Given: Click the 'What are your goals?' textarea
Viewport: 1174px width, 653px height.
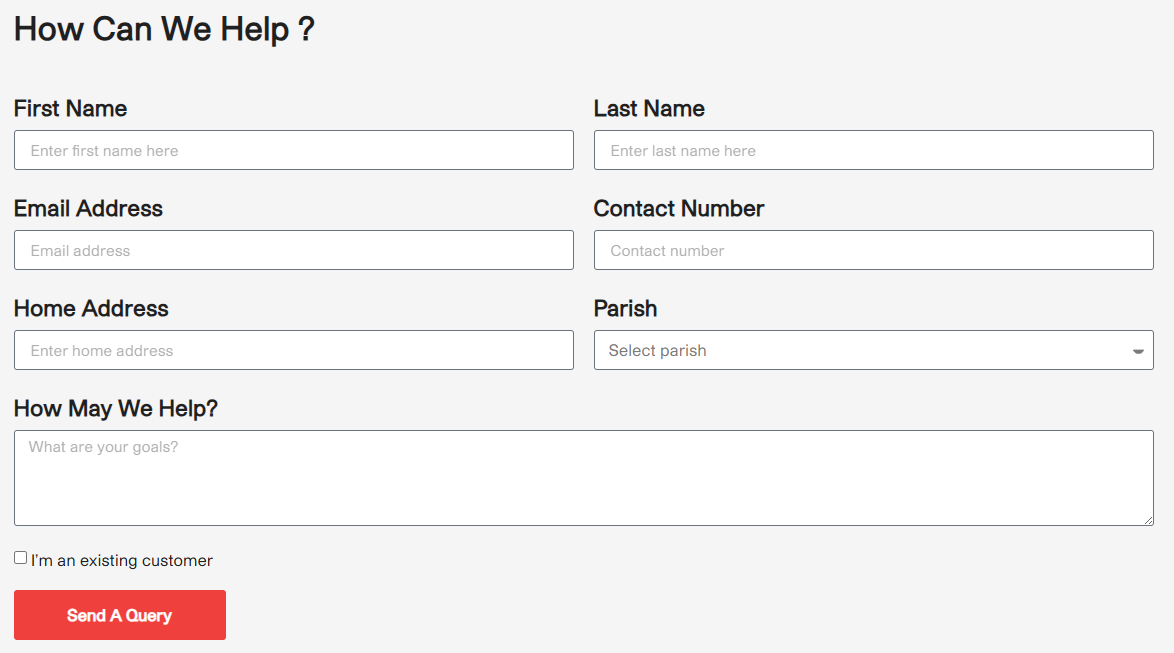Looking at the screenshot, I should (583, 477).
